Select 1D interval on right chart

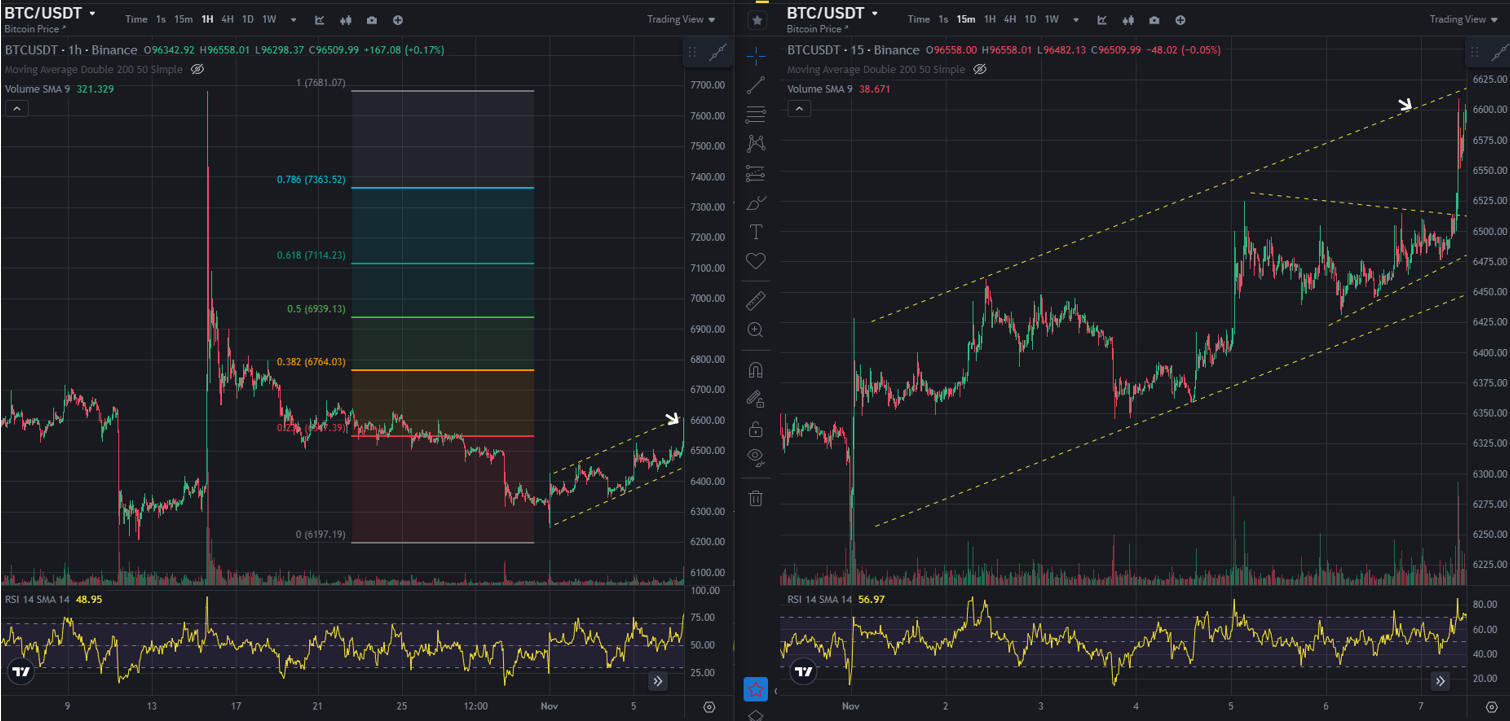[1031, 20]
